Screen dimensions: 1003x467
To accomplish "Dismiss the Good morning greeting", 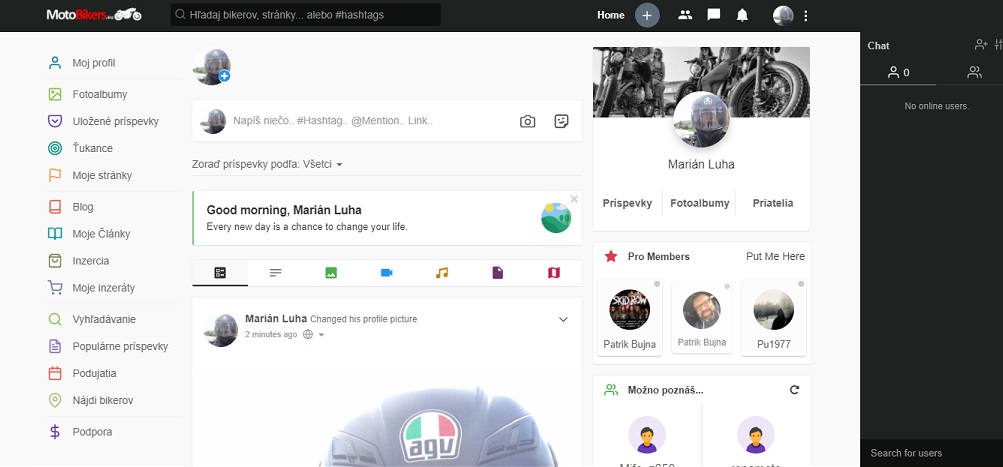I will point(574,199).
